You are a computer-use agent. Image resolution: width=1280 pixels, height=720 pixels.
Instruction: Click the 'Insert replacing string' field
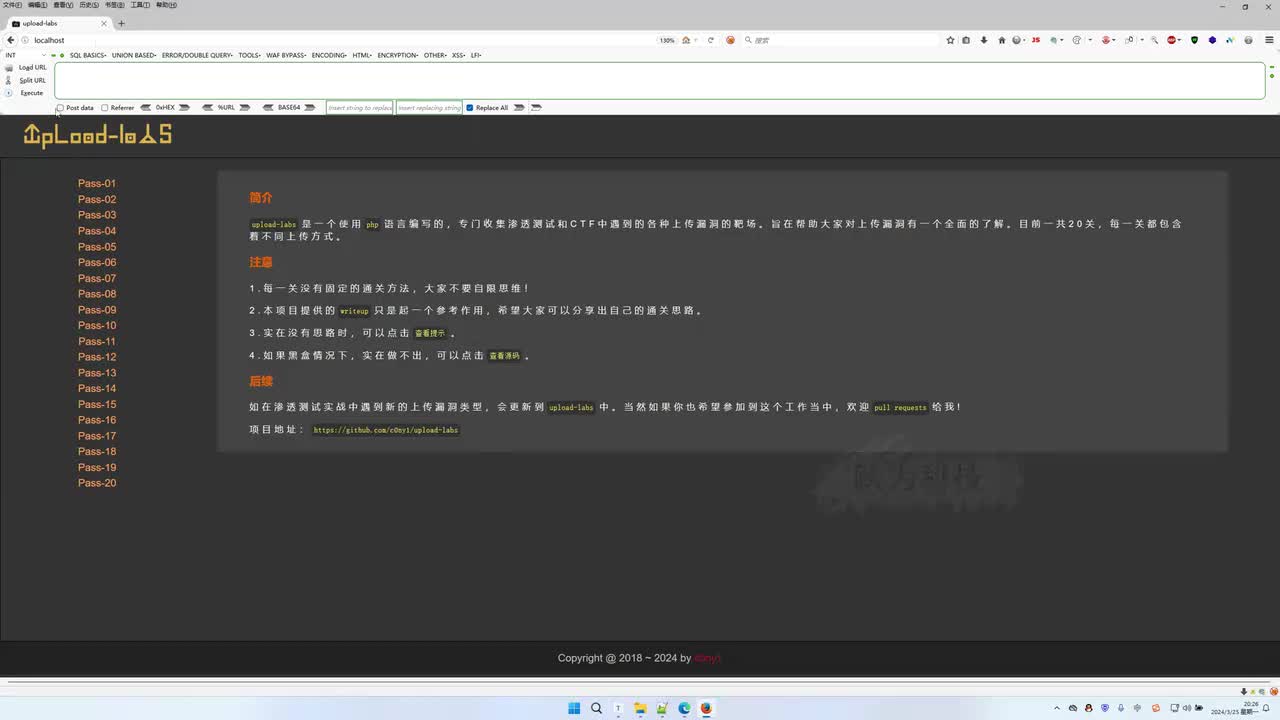(429, 107)
